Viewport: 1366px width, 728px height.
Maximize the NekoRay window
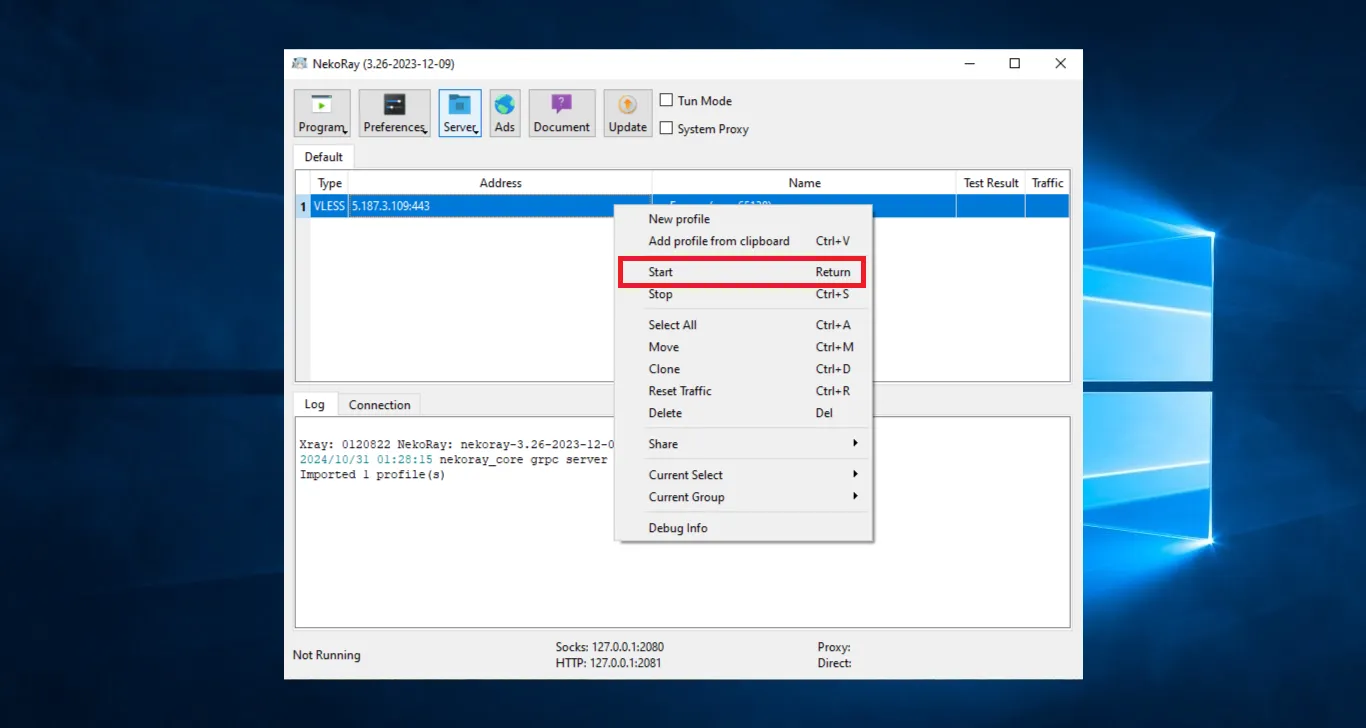pyautogui.click(x=1014, y=63)
